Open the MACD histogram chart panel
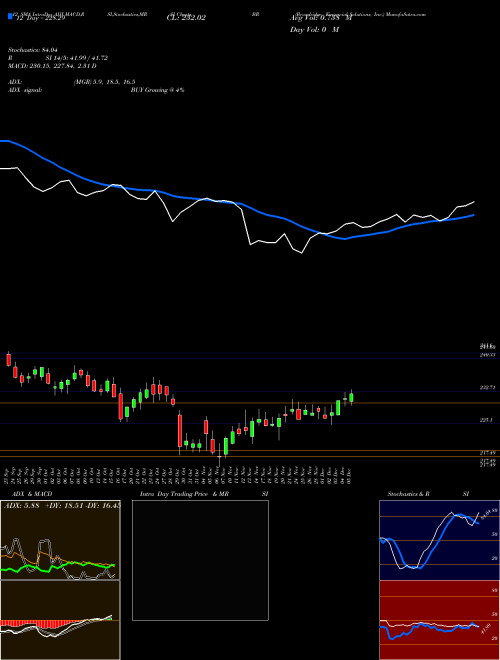This screenshot has height=660, width=500. click(x=60, y=620)
